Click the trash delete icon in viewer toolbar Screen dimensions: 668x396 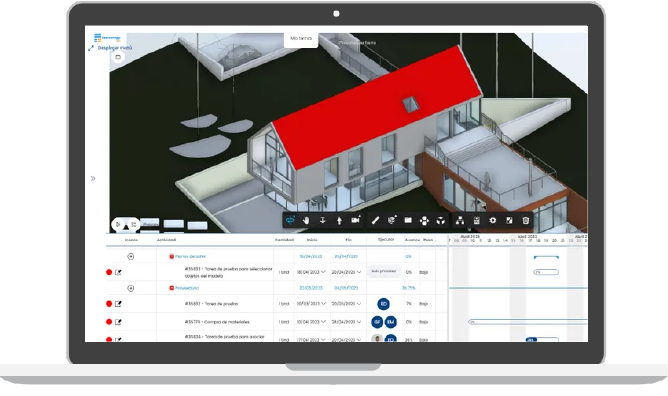point(526,220)
